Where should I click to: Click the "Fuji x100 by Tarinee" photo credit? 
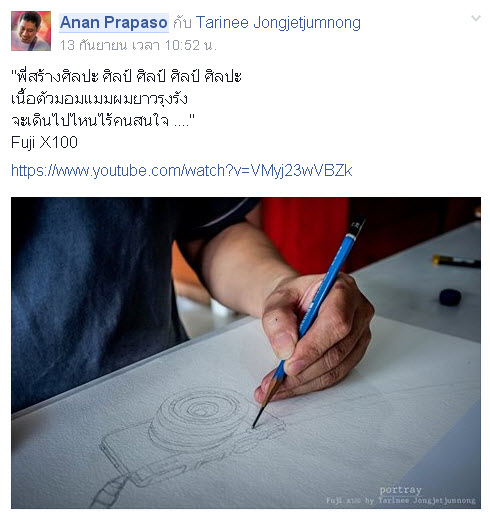coord(401,500)
